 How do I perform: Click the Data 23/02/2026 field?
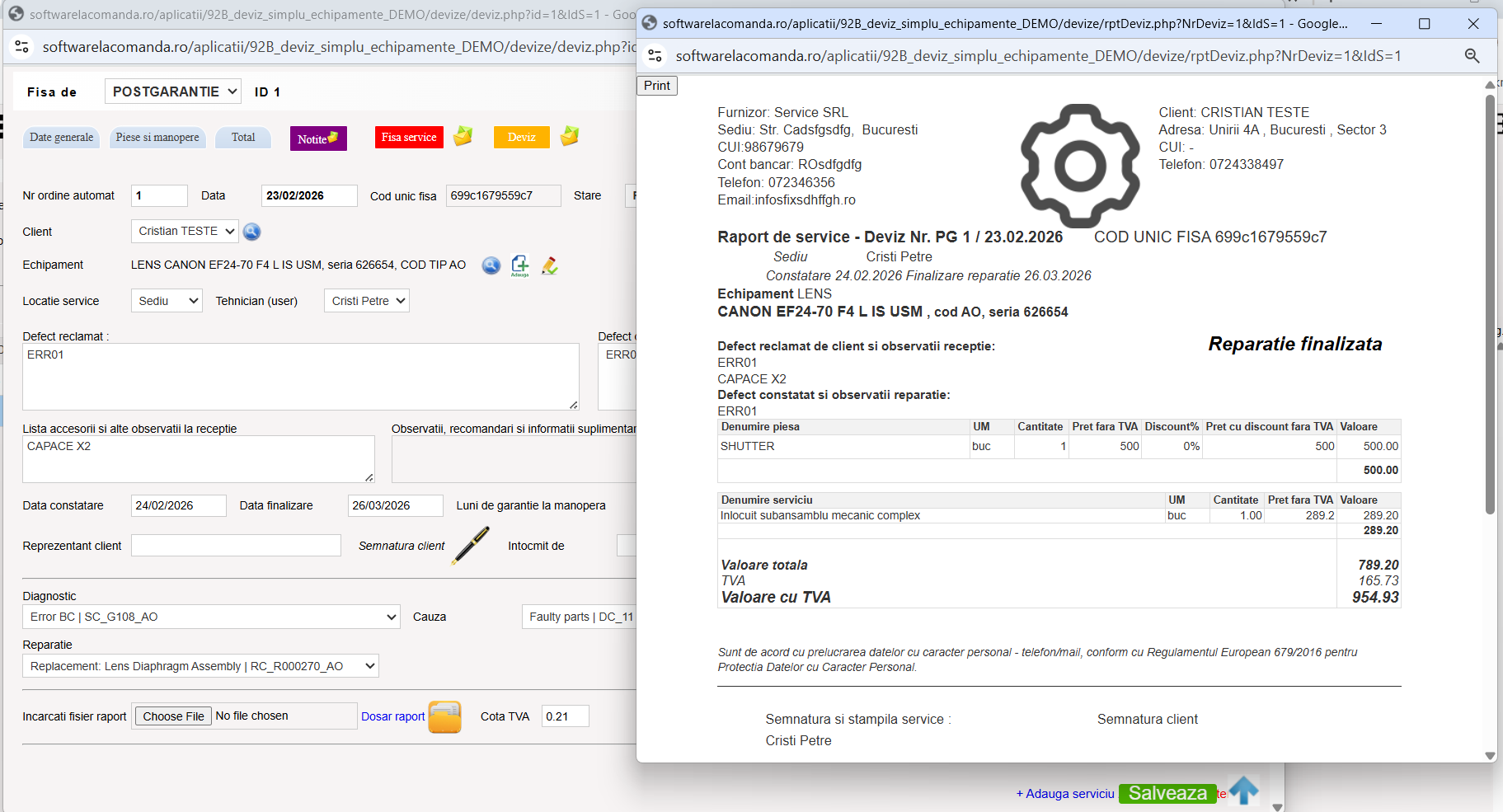(309, 195)
